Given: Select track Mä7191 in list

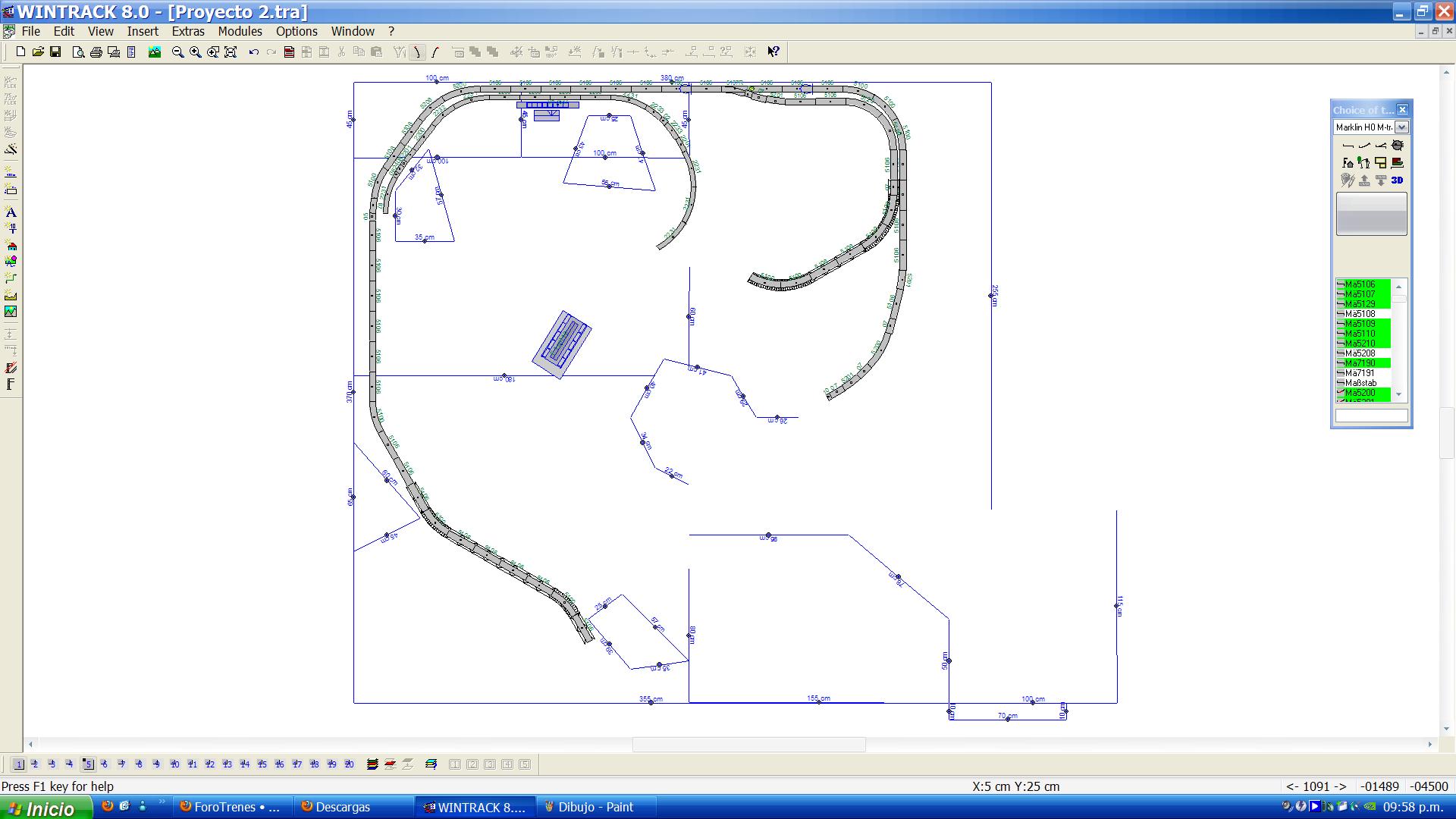Looking at the screenshot, I should pyautogui.click(x=1363, y=373).
